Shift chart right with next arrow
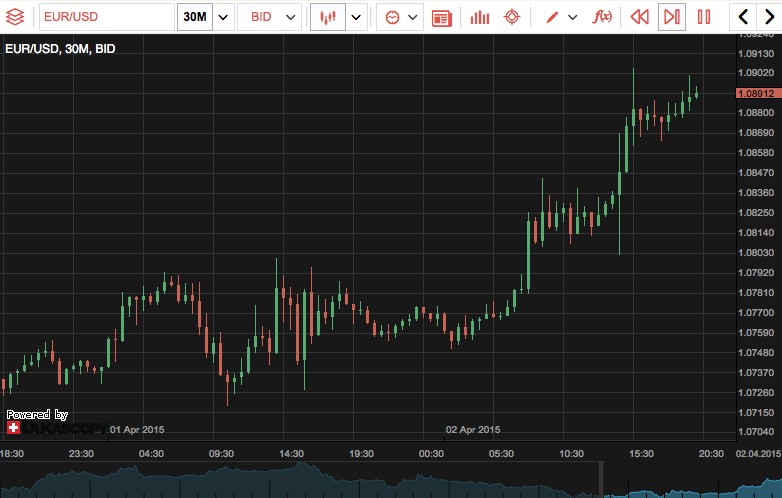Screen dimensions: 782x498 (x=769, y=17)
